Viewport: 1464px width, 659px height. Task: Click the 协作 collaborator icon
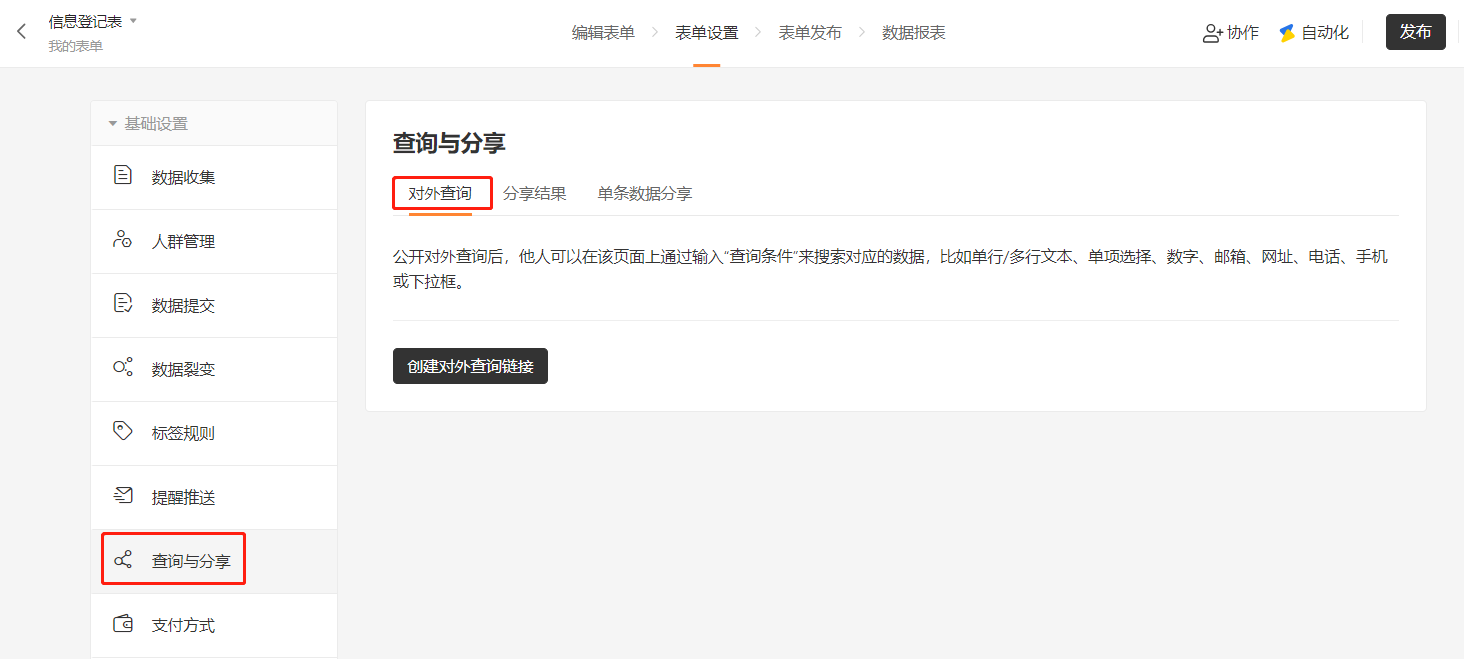click(x=1213, y=33)
